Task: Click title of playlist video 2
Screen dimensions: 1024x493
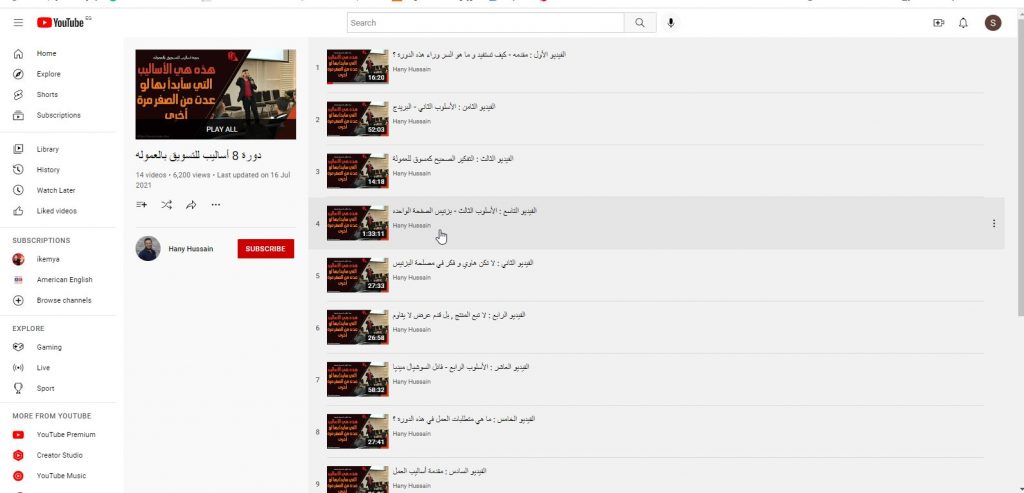Action: 444,106
